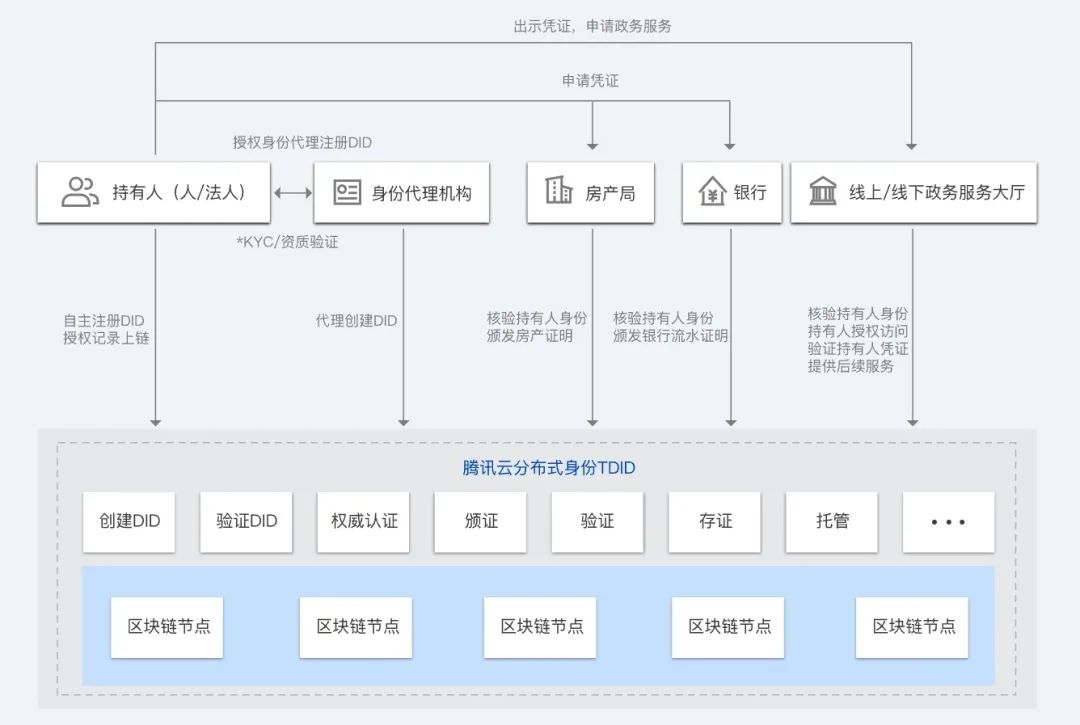Expand the ellipsis box for more services

coord(948,522)
